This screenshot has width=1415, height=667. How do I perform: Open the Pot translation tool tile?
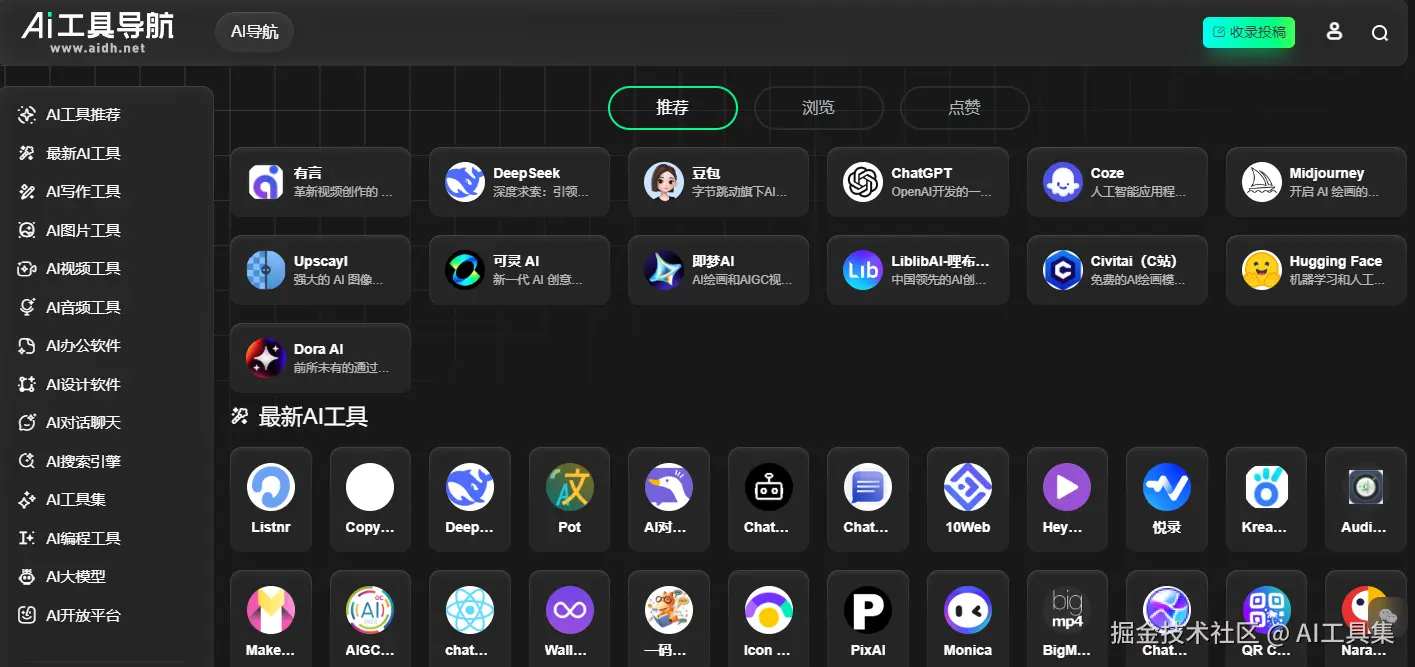point(570,499)
